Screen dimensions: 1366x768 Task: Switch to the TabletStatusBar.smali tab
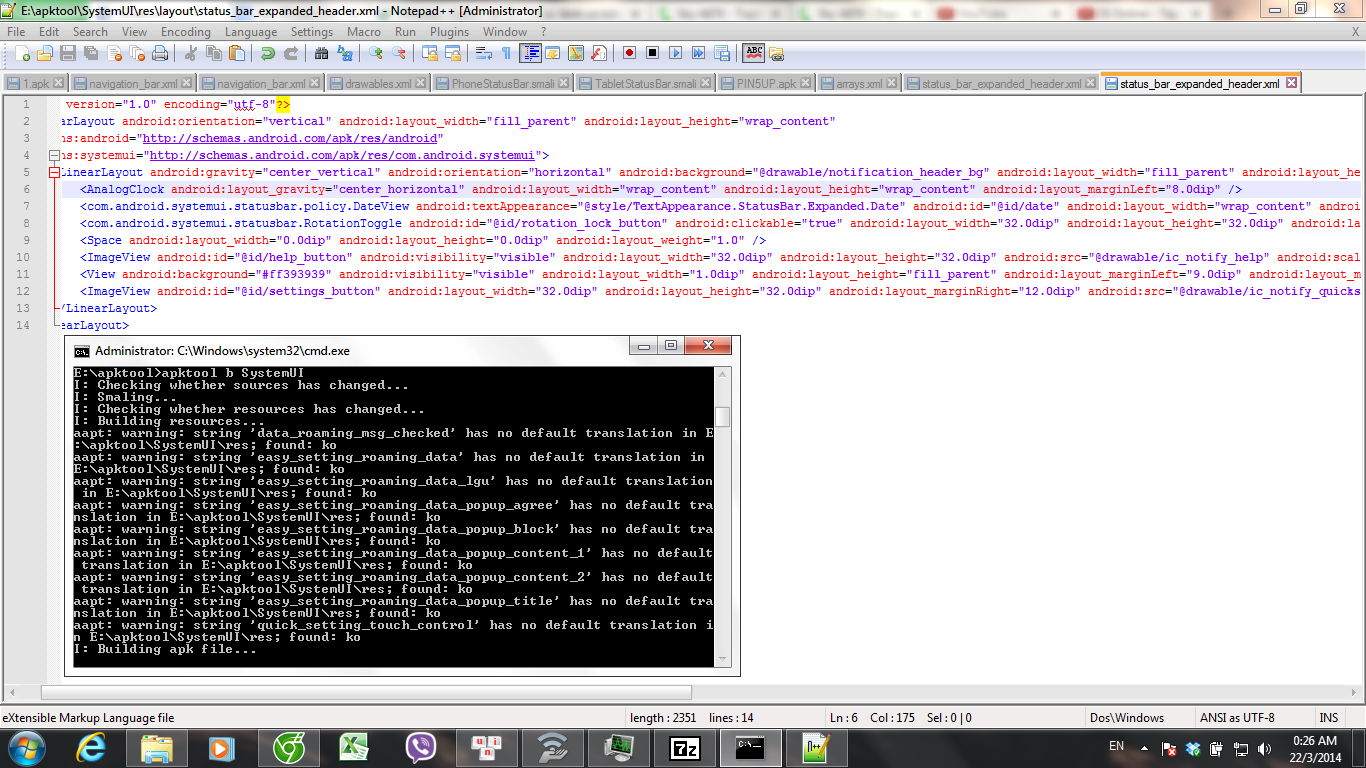coord(646,84)
